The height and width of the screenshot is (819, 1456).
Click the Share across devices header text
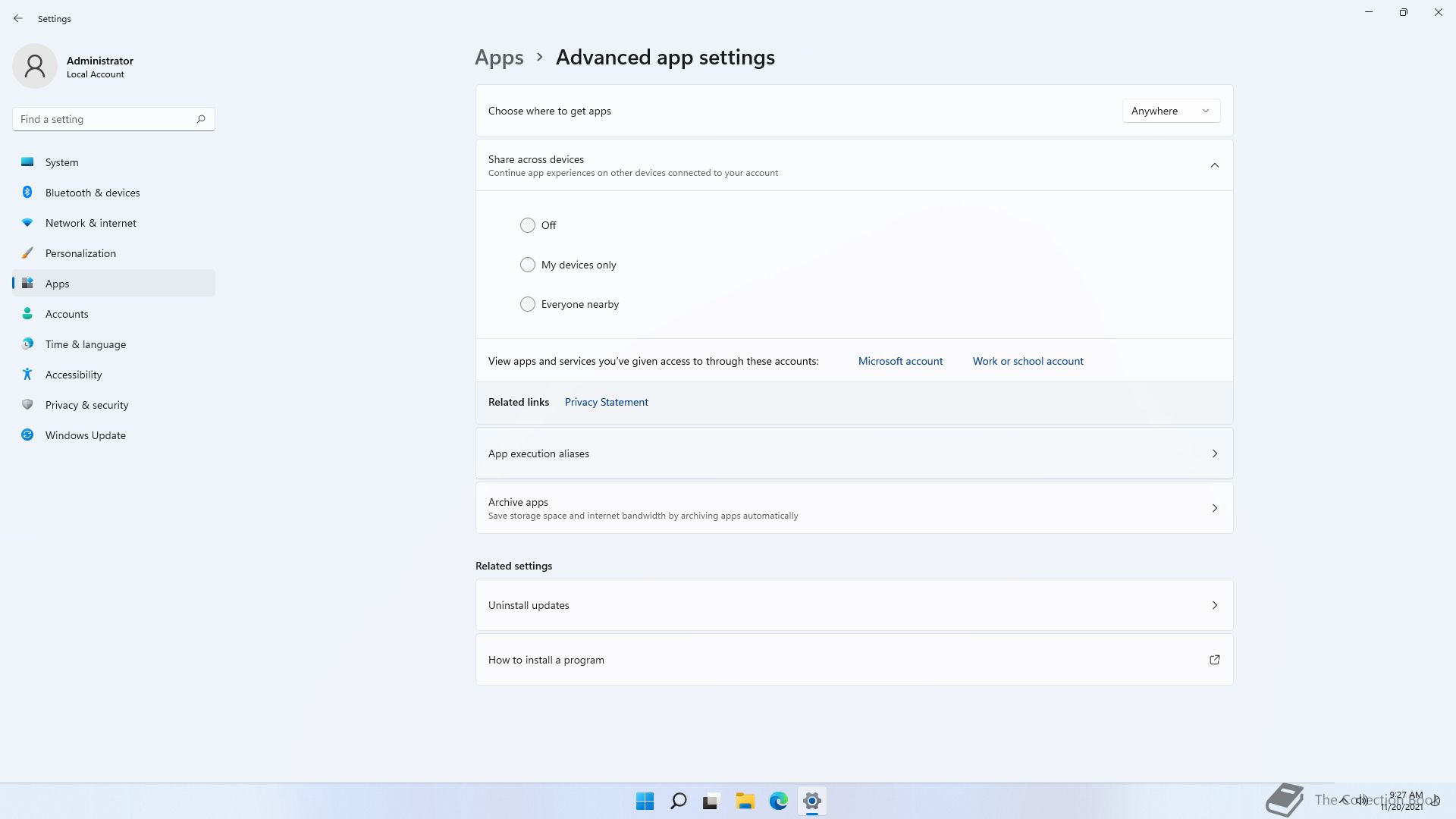point(536,159)
